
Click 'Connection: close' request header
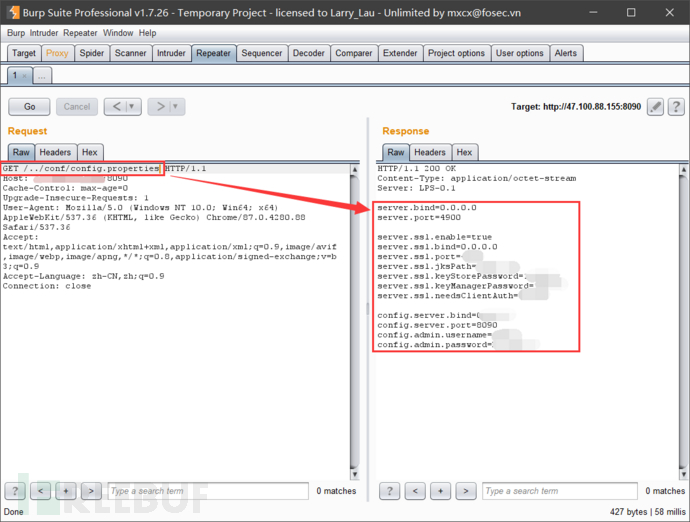(47, 286)
